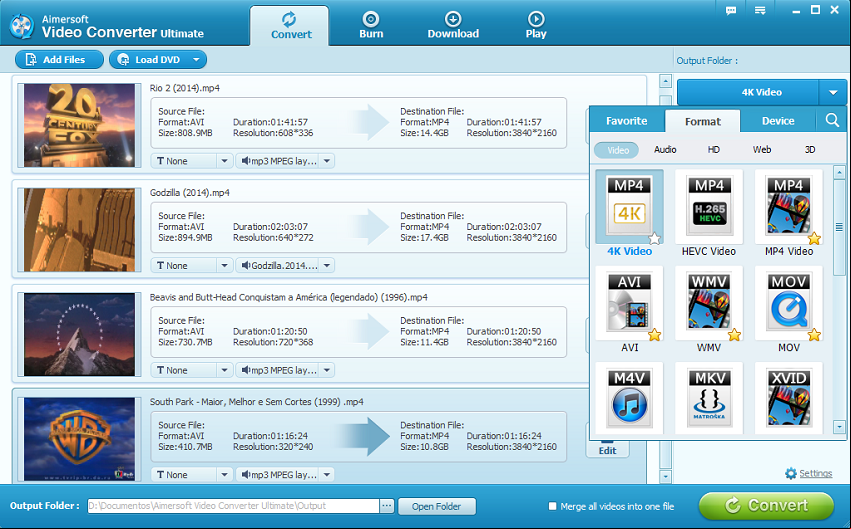This screenshot has width=851, height=529.
Task: Open the Favorite formats tab
Action: pyautogui.click(x=627, y=121)
